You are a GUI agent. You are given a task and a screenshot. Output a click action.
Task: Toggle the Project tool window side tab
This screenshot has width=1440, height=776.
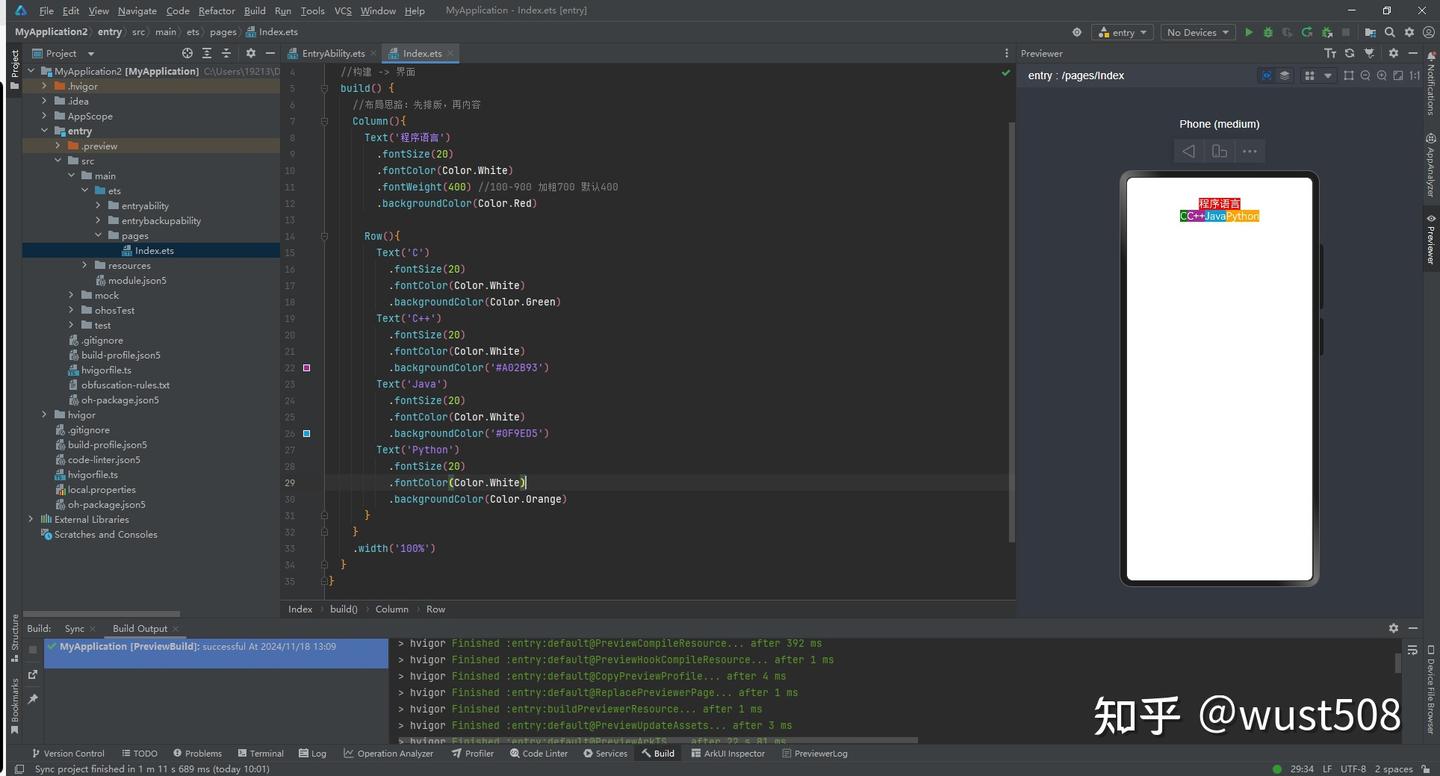(14, 70)
